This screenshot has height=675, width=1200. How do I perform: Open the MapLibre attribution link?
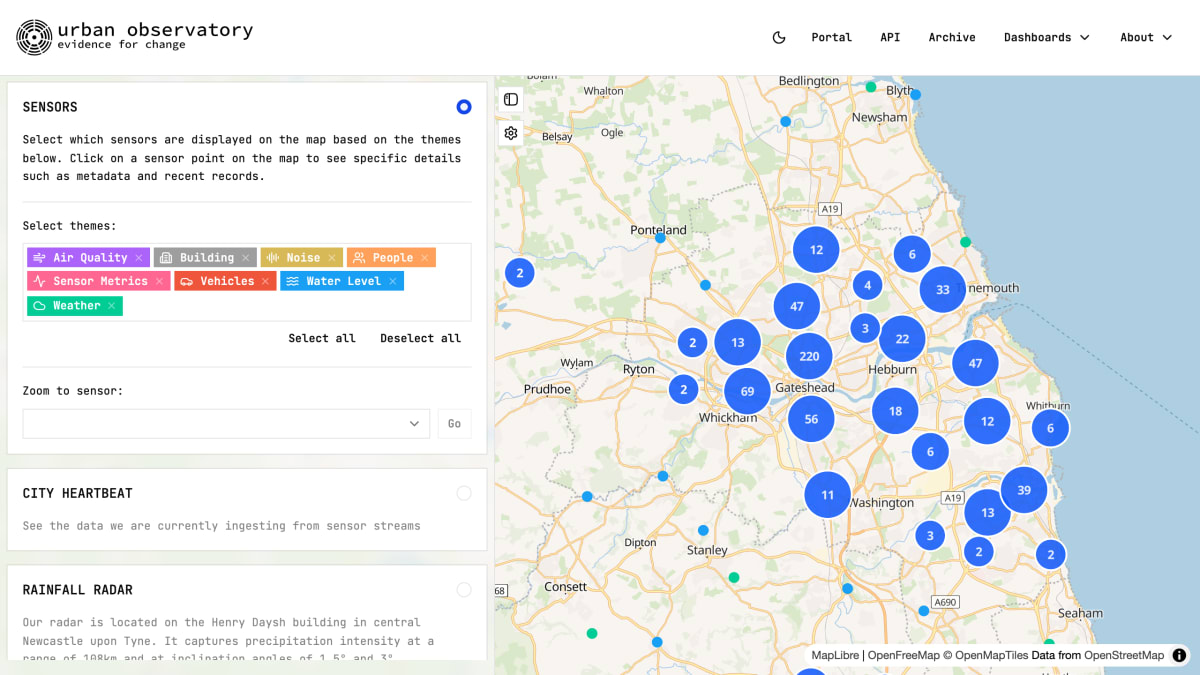tap(835, 656)
